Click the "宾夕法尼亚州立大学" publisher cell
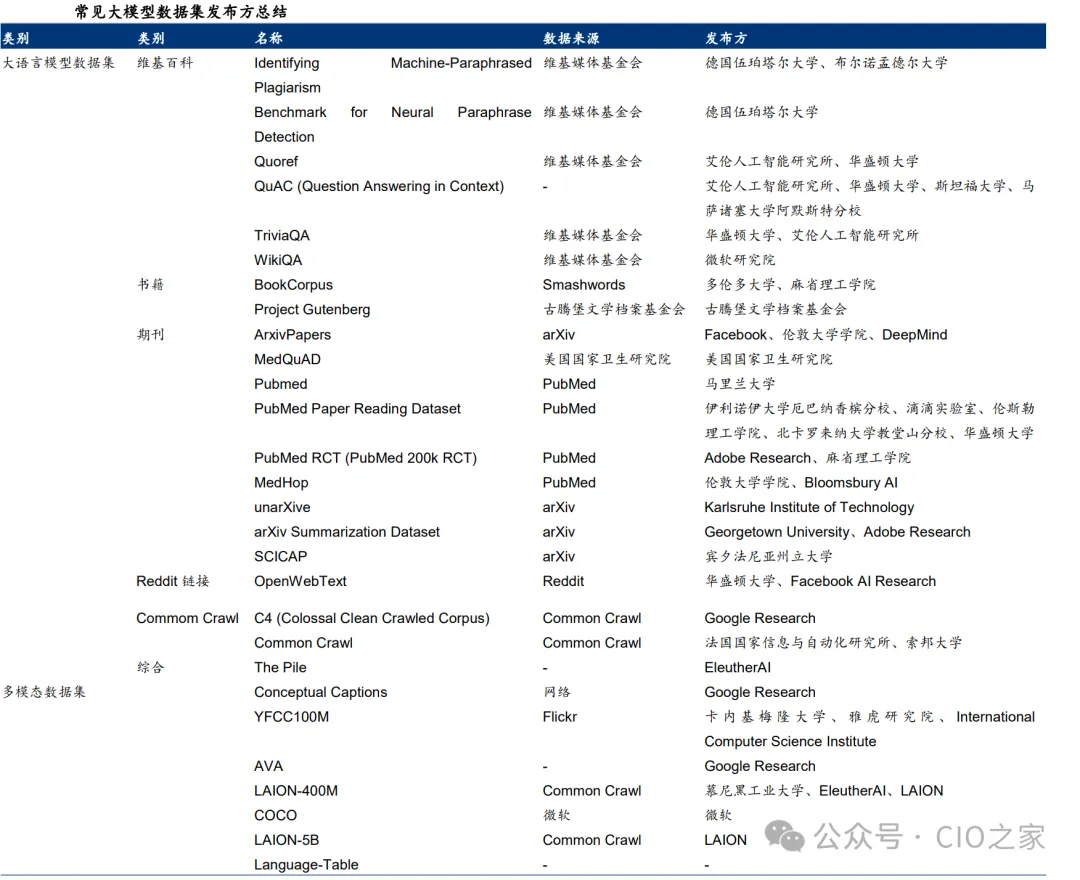The image size is (1080, 880). pos(769,556)
